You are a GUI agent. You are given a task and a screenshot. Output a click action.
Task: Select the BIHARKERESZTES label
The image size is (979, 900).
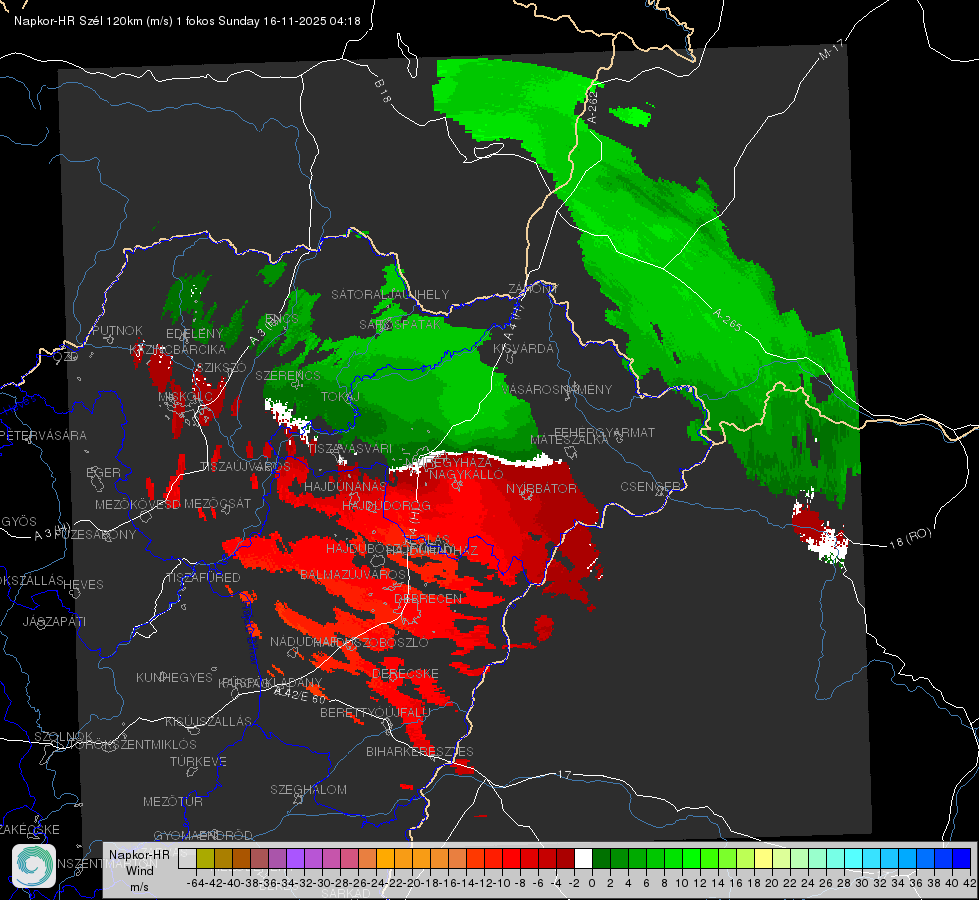click(420, 751)
